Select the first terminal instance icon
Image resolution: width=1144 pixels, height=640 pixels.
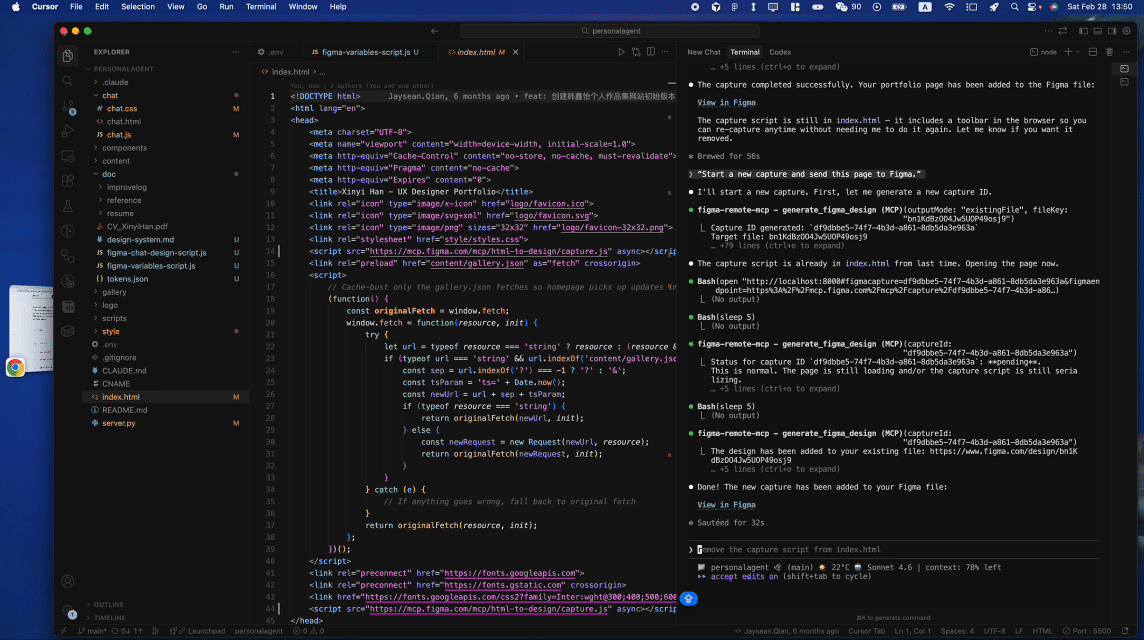[x=1124, y=69]
